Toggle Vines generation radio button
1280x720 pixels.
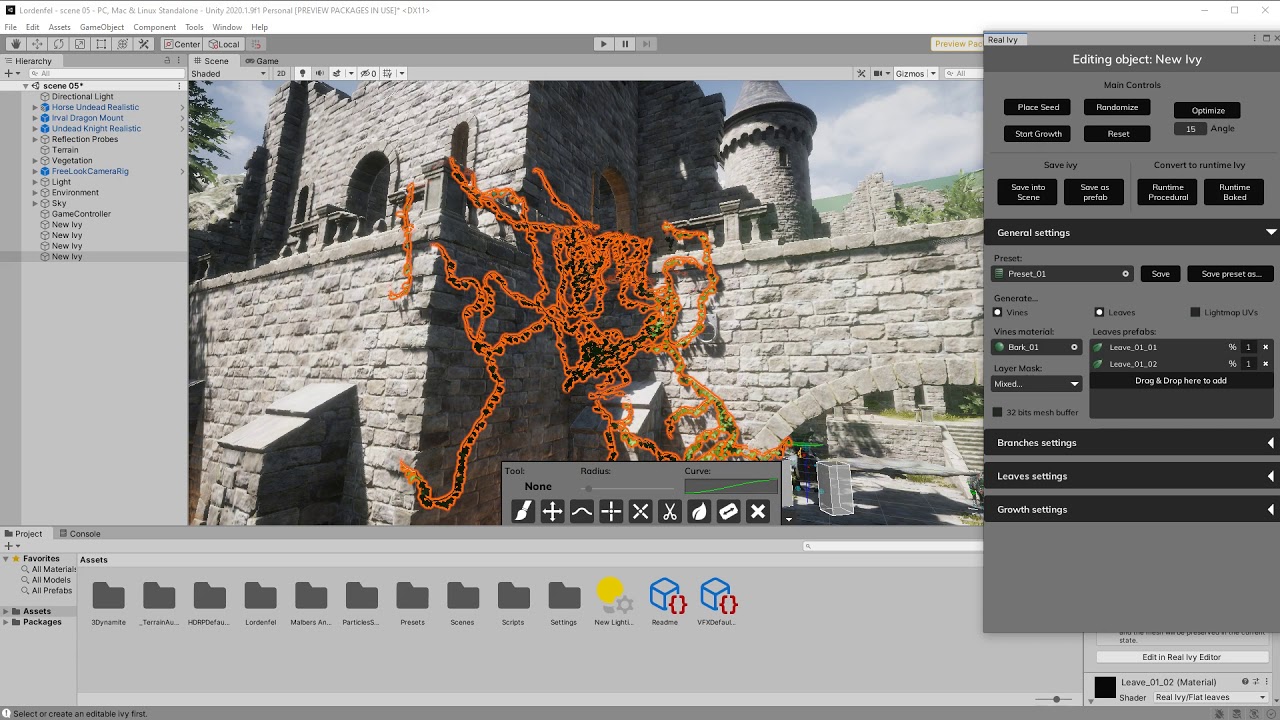(998, 312)
